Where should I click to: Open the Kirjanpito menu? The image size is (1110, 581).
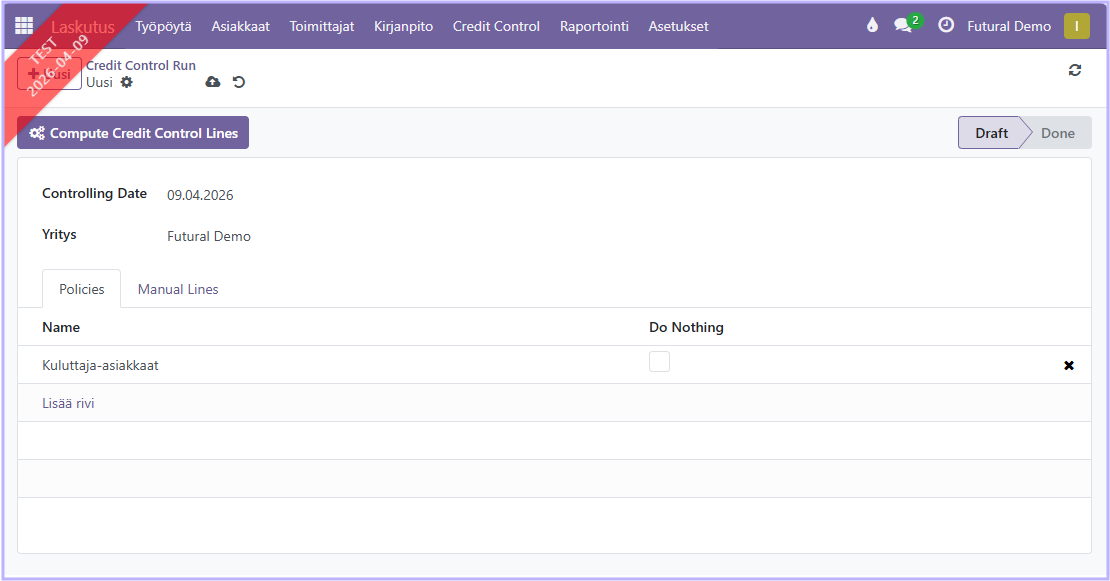pos(403,26)
